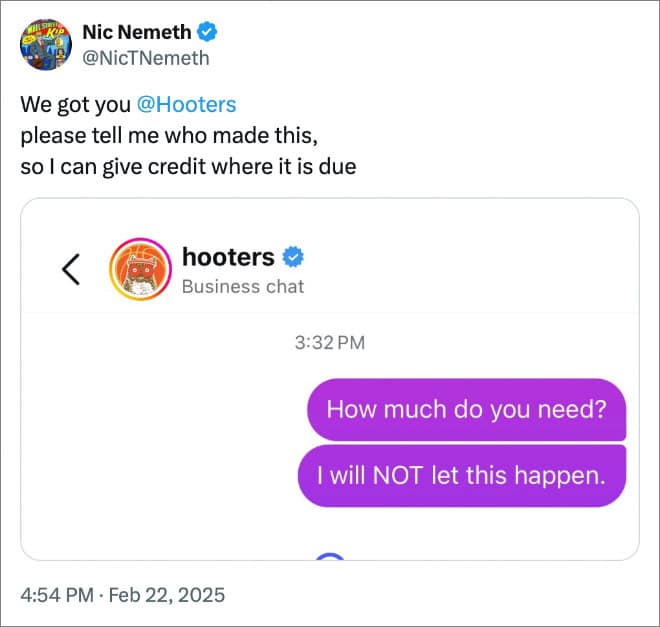
Task: Select the "How much do you need?" bubble
Action: pos(466,409)
